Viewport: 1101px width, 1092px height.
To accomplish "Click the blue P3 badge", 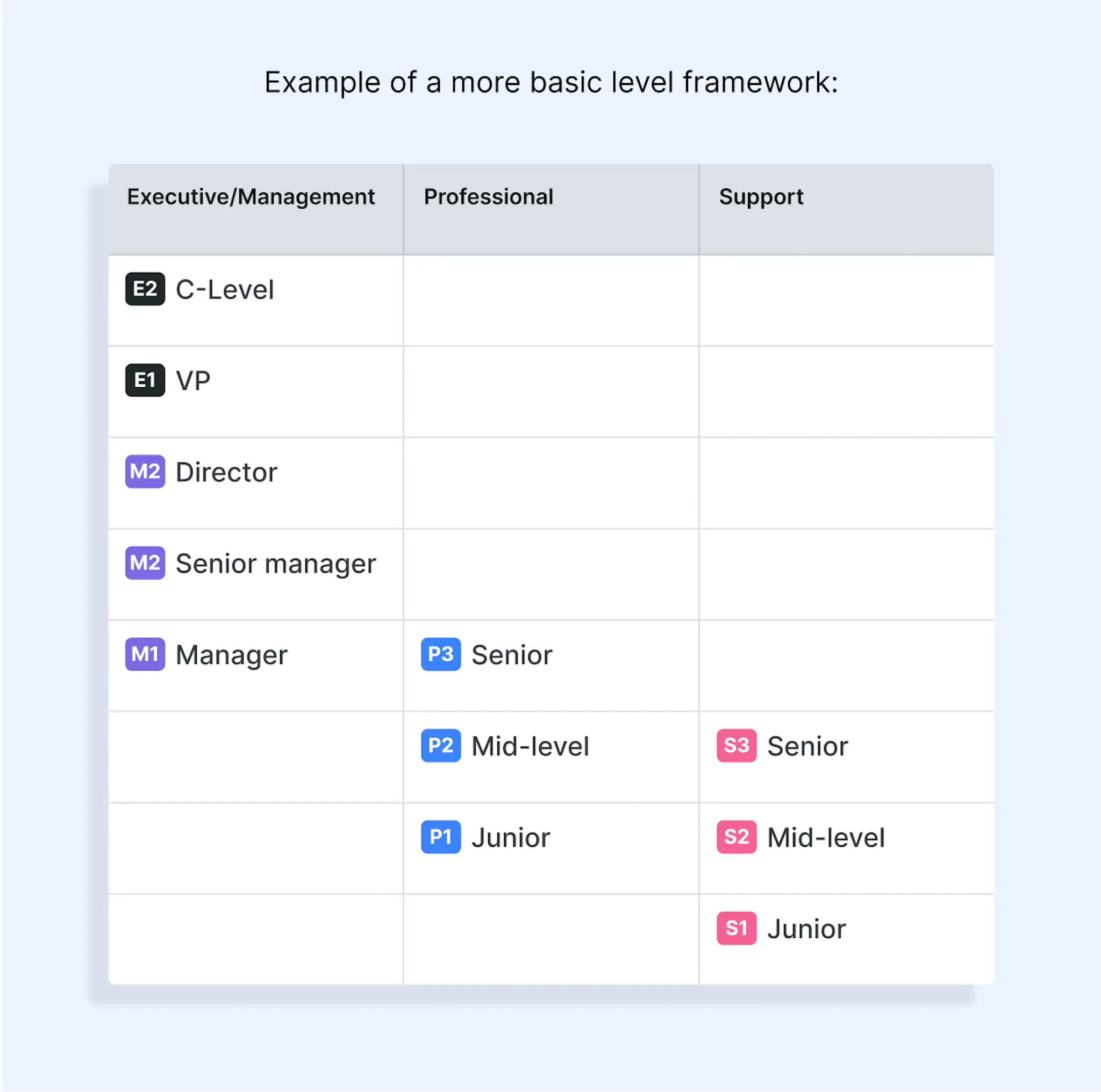I will point(440,654).
